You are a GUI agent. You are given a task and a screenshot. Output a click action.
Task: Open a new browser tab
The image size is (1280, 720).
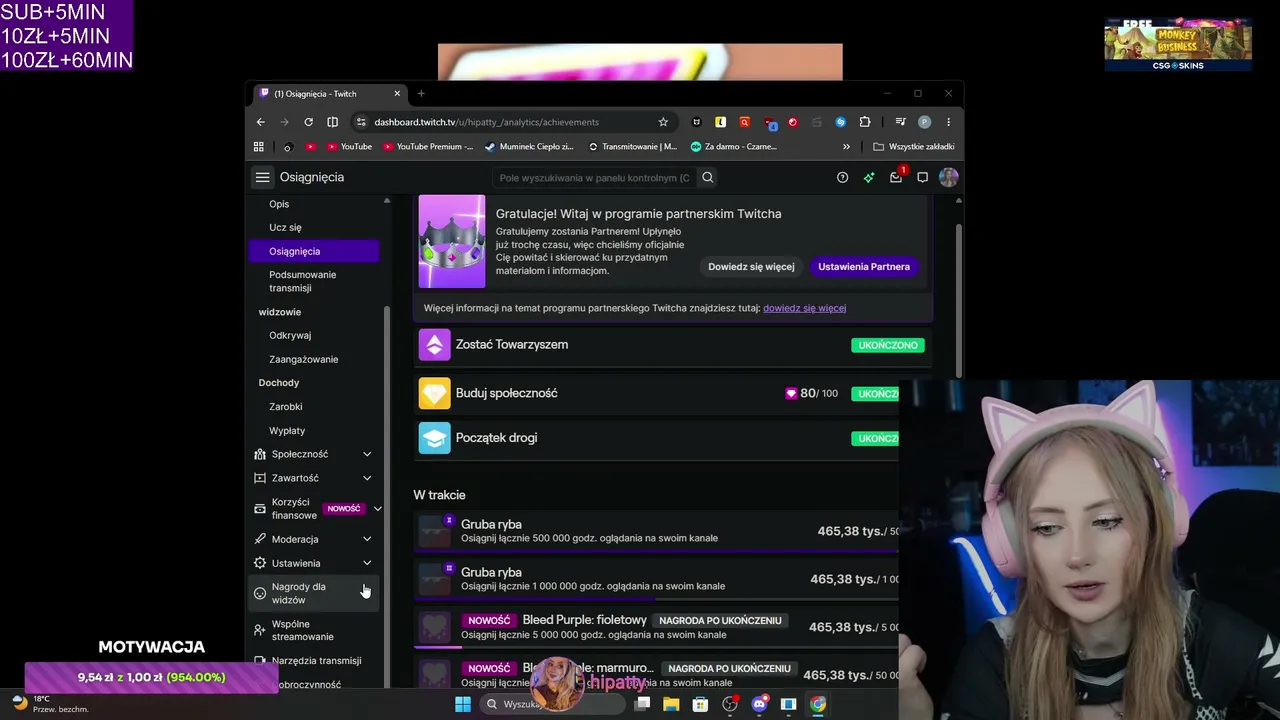tap(421, 94)
